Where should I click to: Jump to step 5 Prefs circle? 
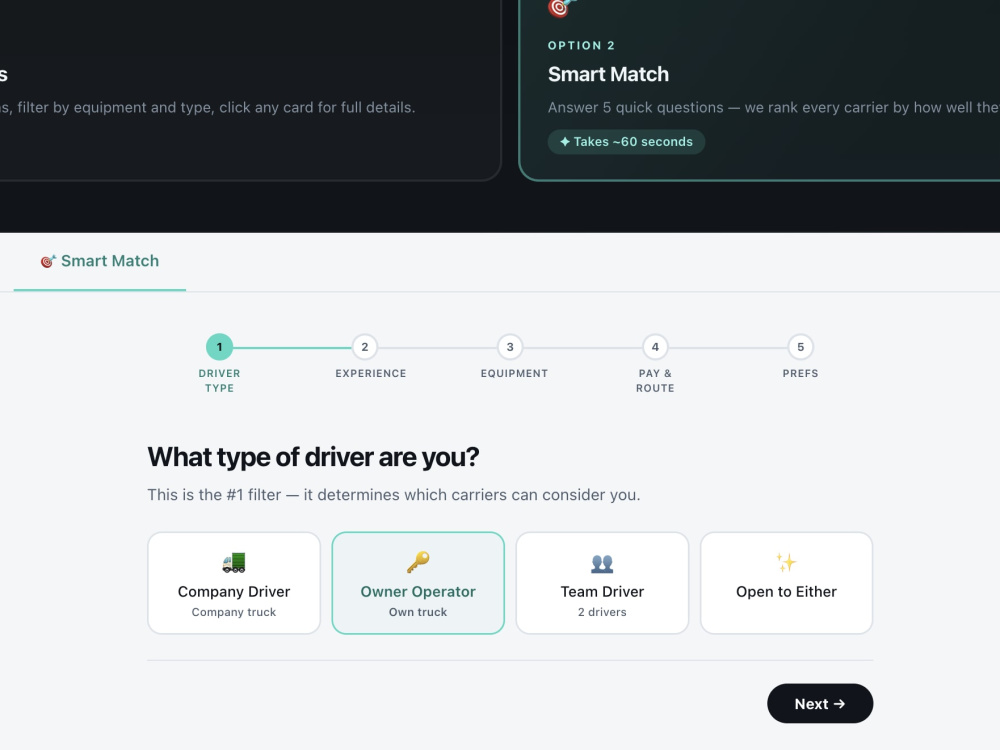click(800, 347)
